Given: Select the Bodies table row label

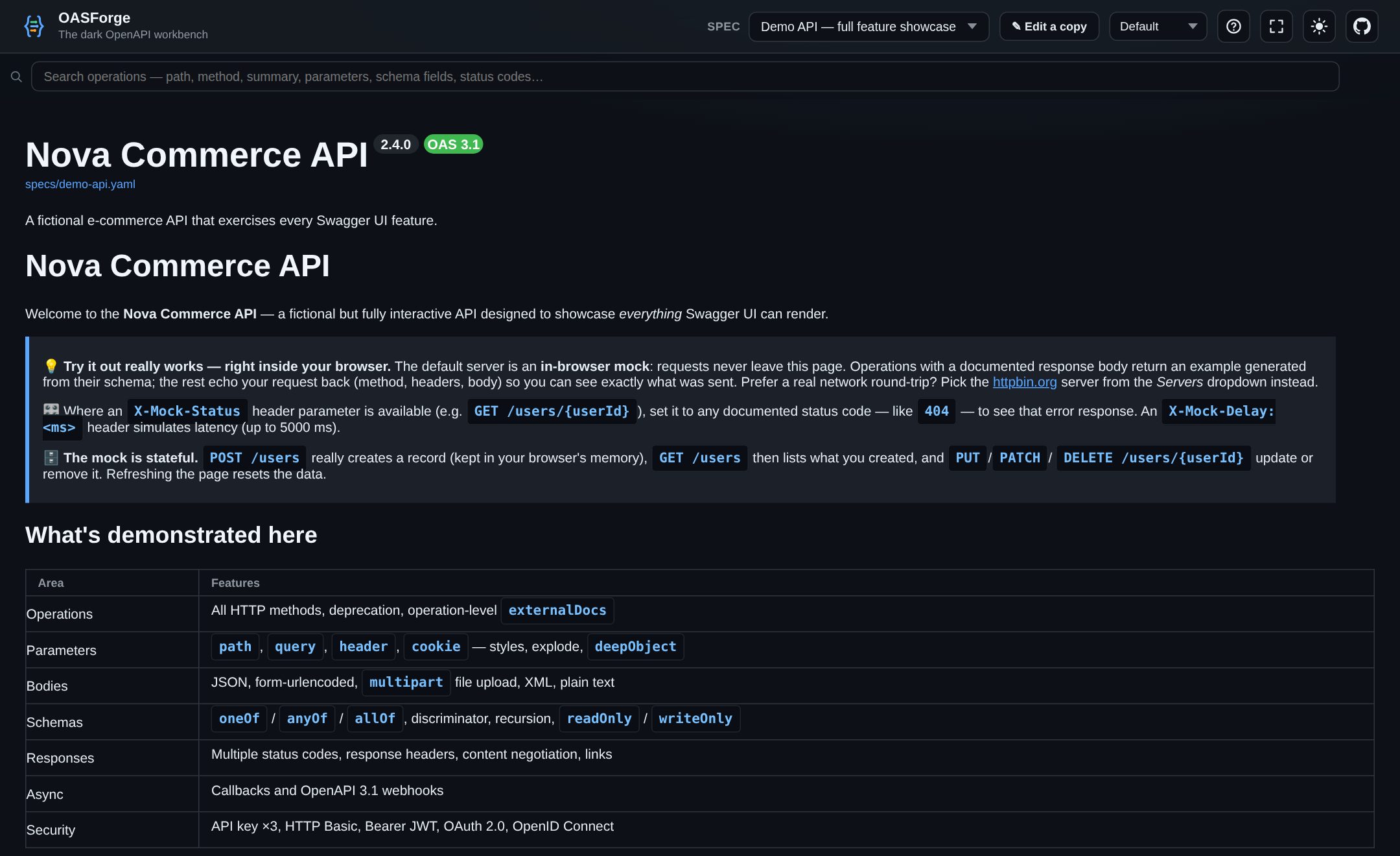Looking at the screenshot, I should click(47, 686).
